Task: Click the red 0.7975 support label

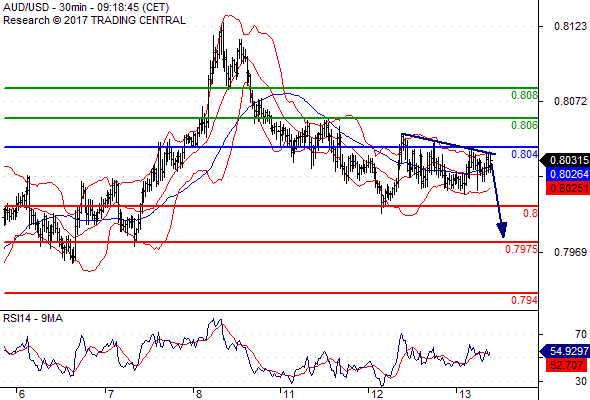Action: (522, 249)
